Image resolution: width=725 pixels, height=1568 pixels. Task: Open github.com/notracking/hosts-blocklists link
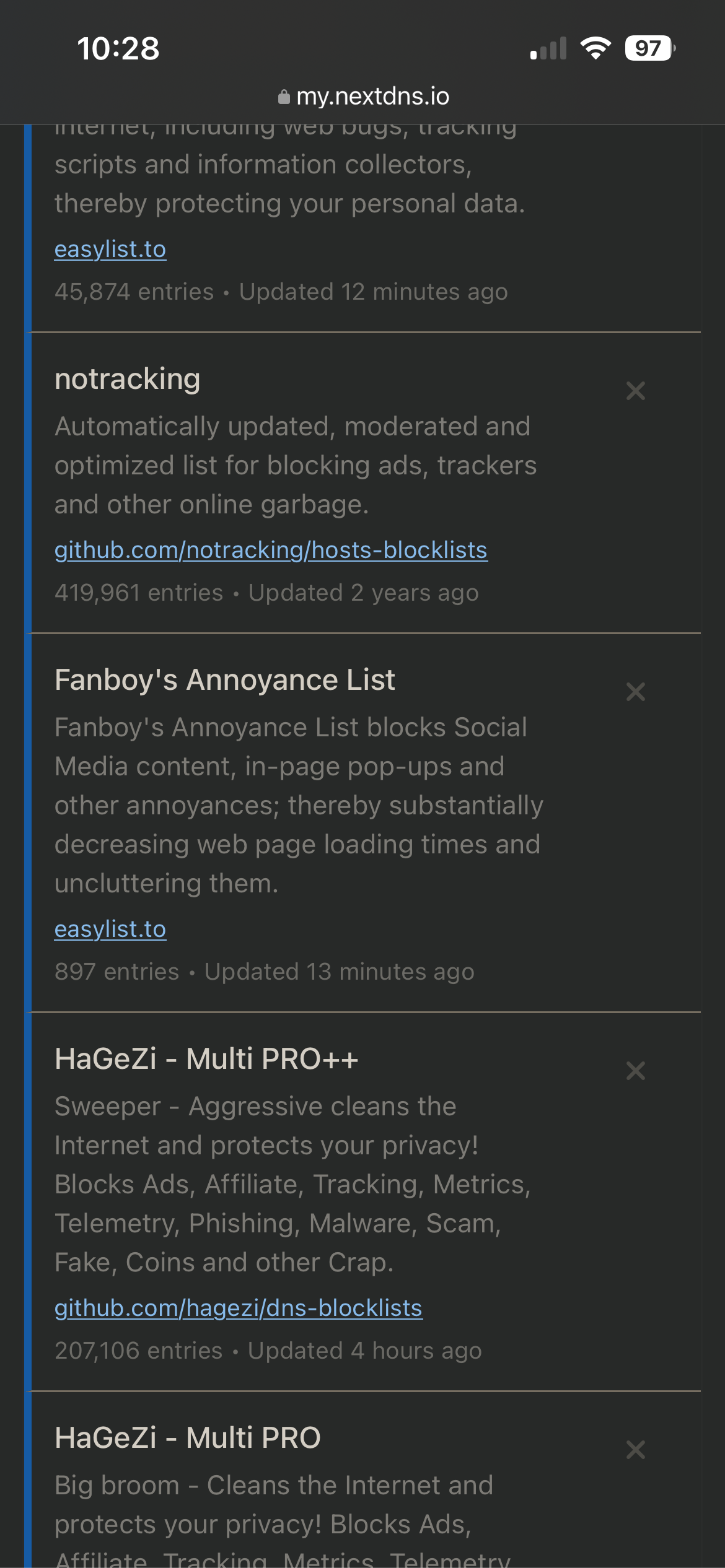(271, 550)
